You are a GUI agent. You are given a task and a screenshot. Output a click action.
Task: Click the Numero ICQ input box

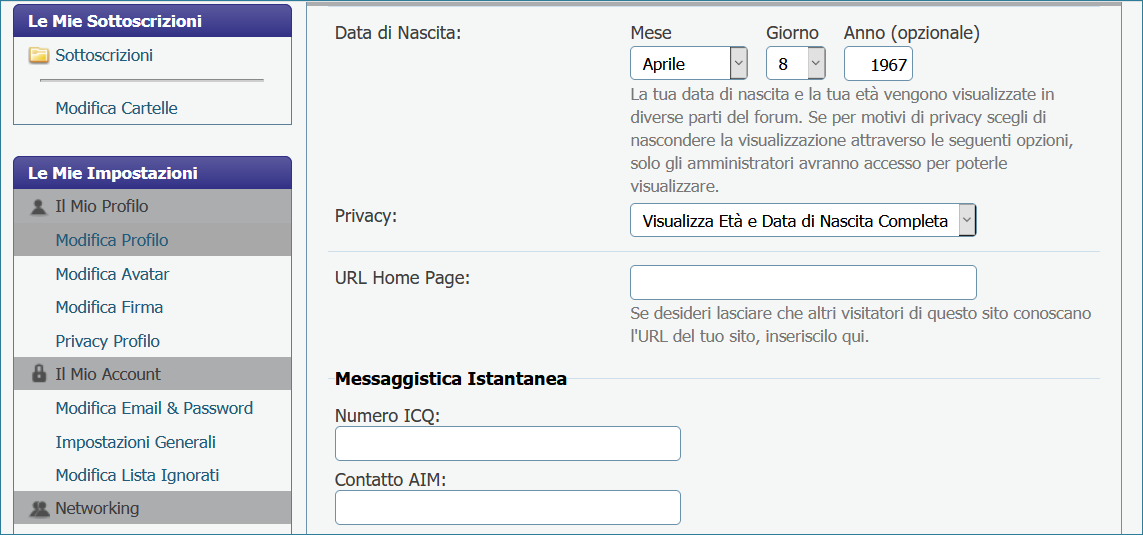coord(507,443)
